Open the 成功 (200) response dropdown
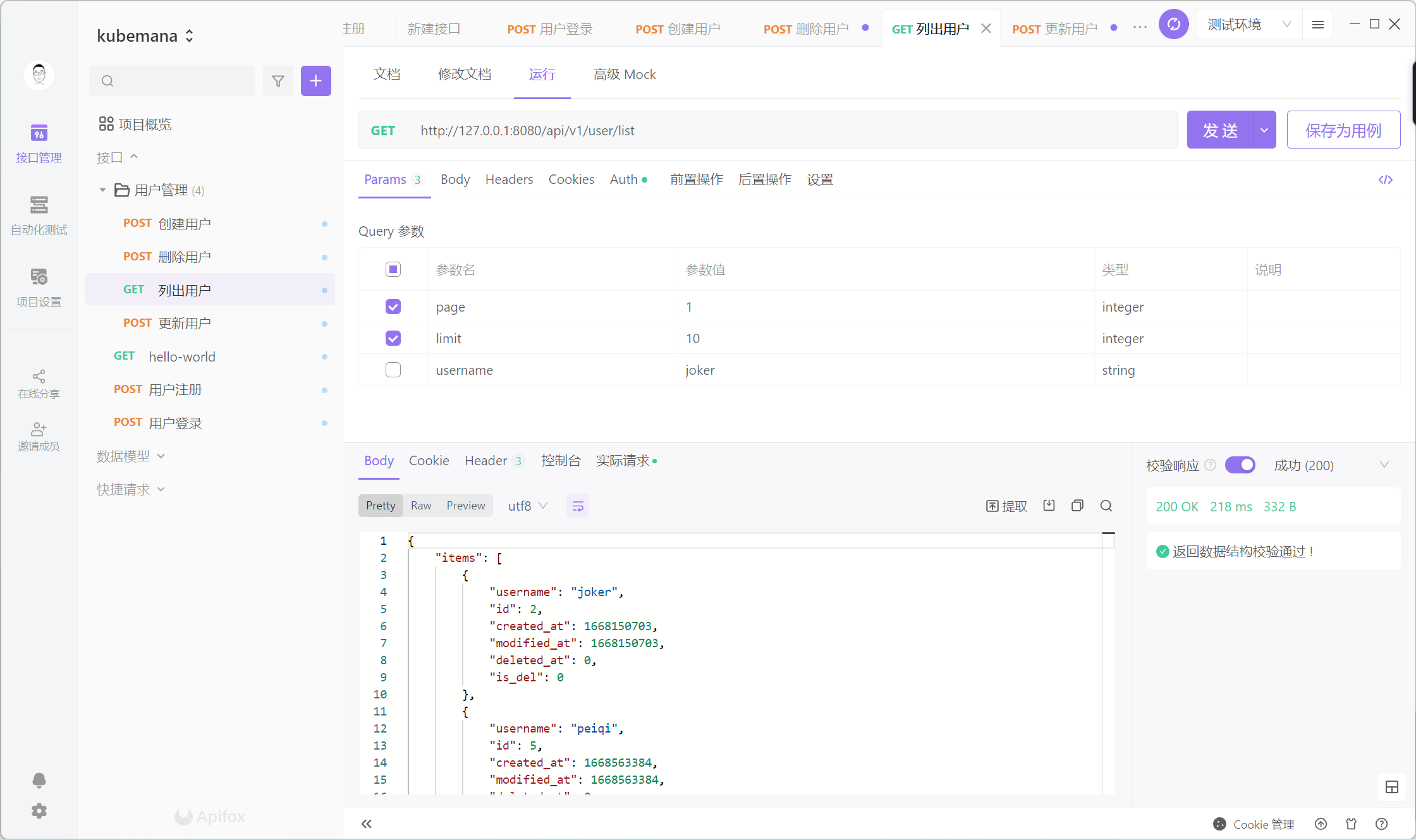The width and height of the screenshot is (1416, 840). click(x=1331, y=465)
